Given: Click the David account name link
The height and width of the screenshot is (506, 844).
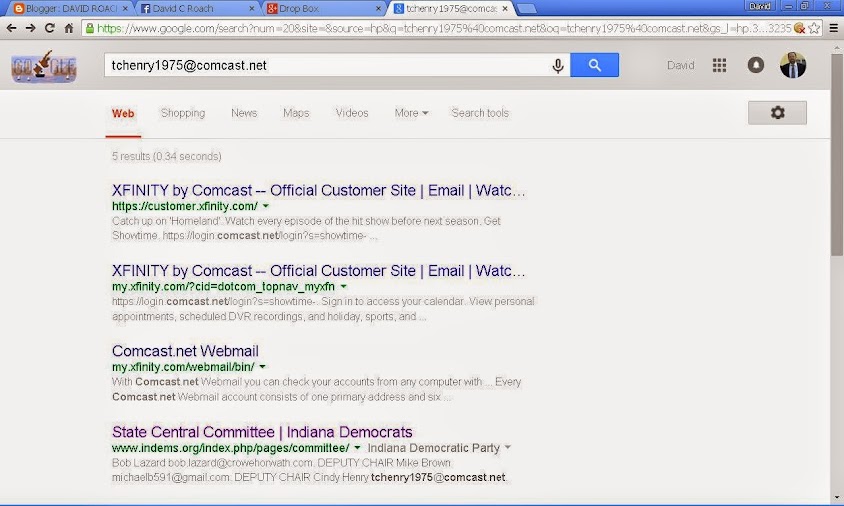Looking at the screenshot, I should point(680,65).
